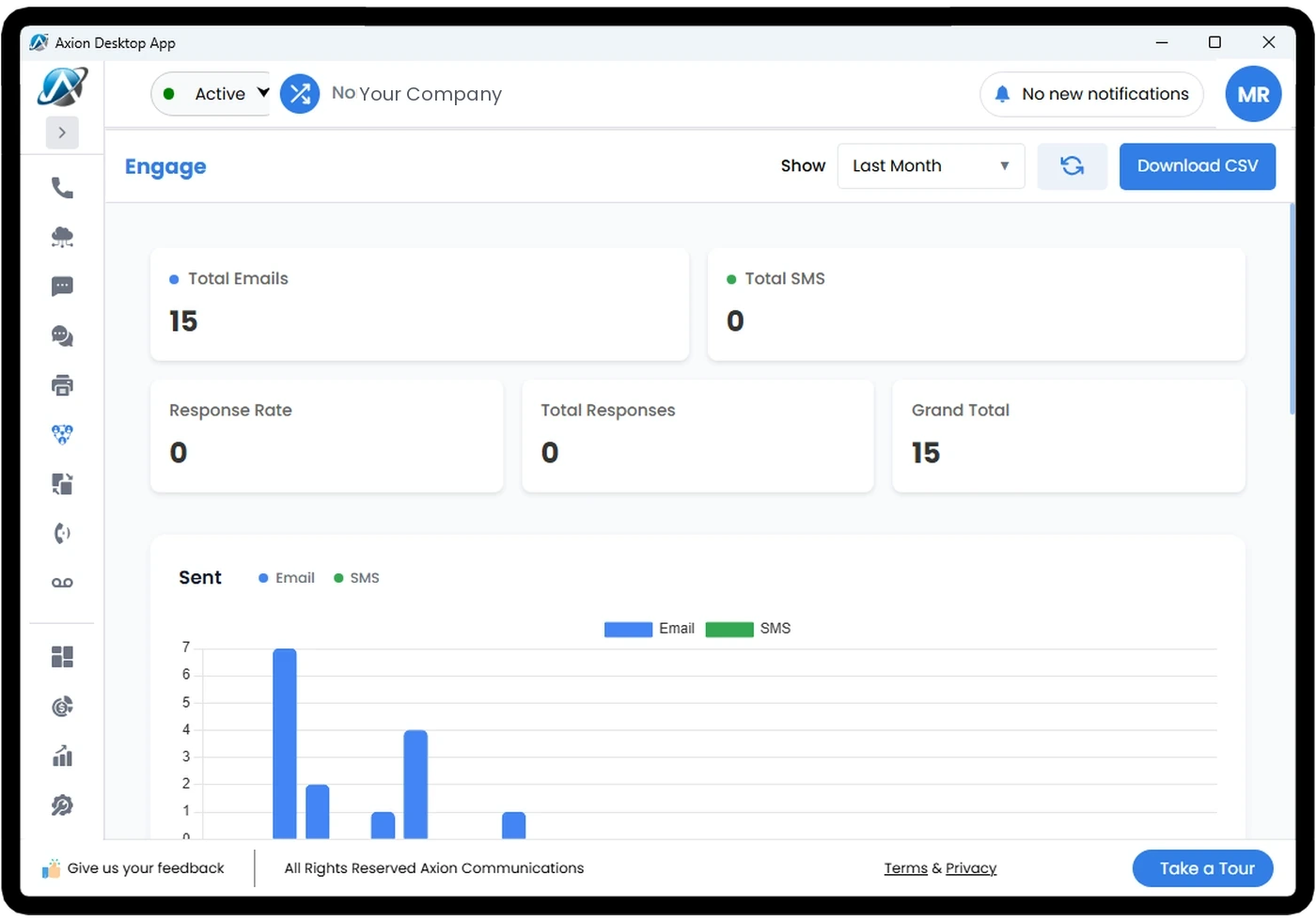Viewport: 1316px width, 921px height.
Task: Click Give us your feedback
Action: coord(133,868)
